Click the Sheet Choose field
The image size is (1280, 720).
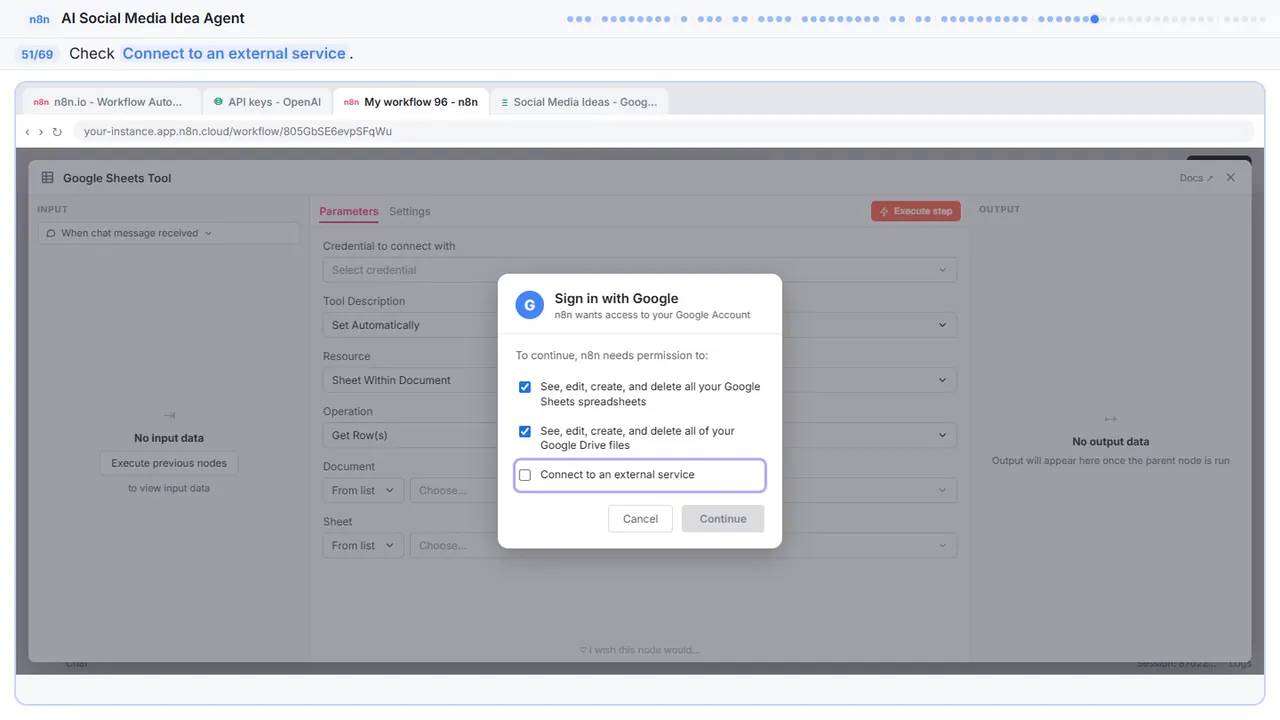click(683, 546)
